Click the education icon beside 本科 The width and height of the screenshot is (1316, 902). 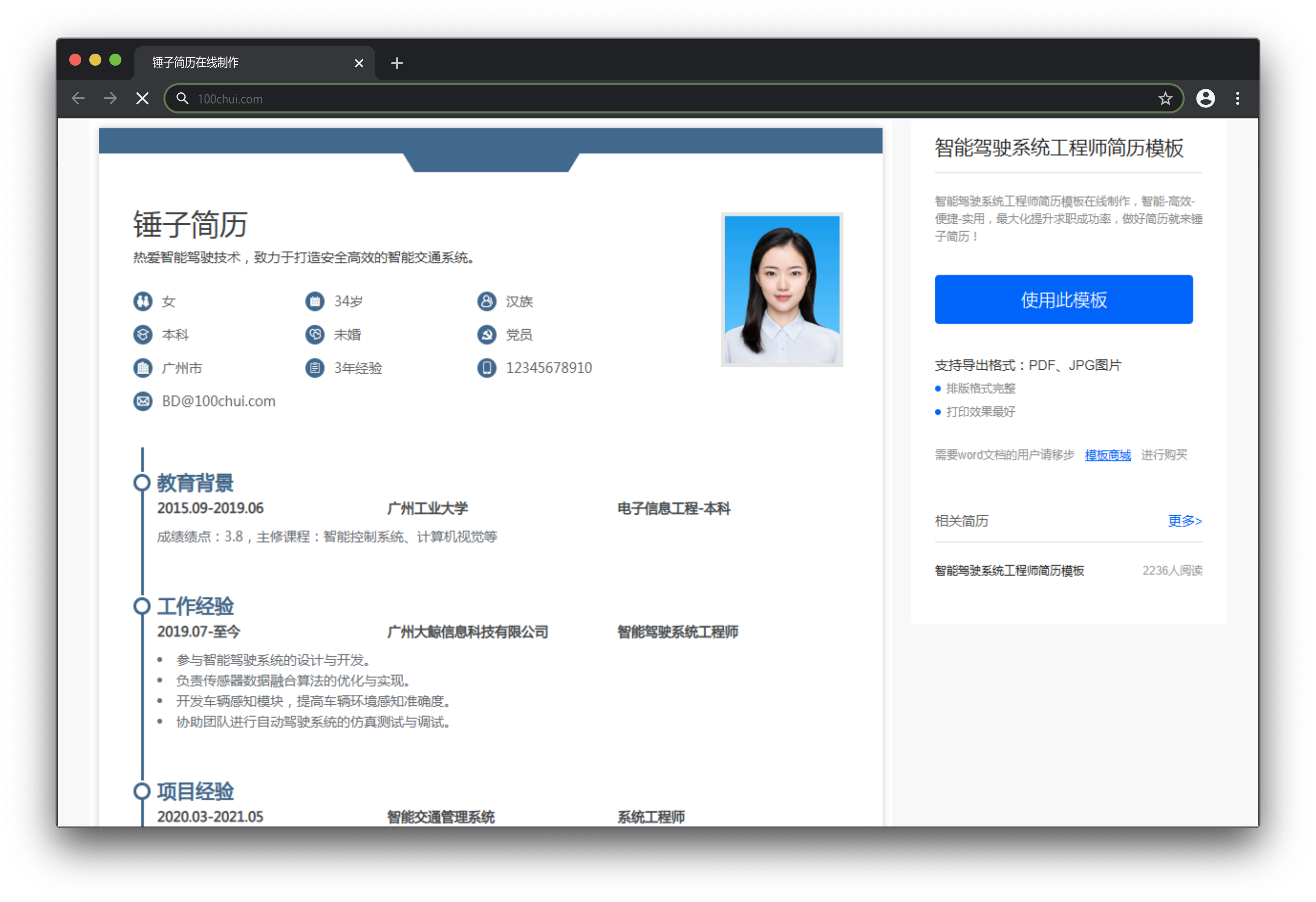[x=143, y=335]
